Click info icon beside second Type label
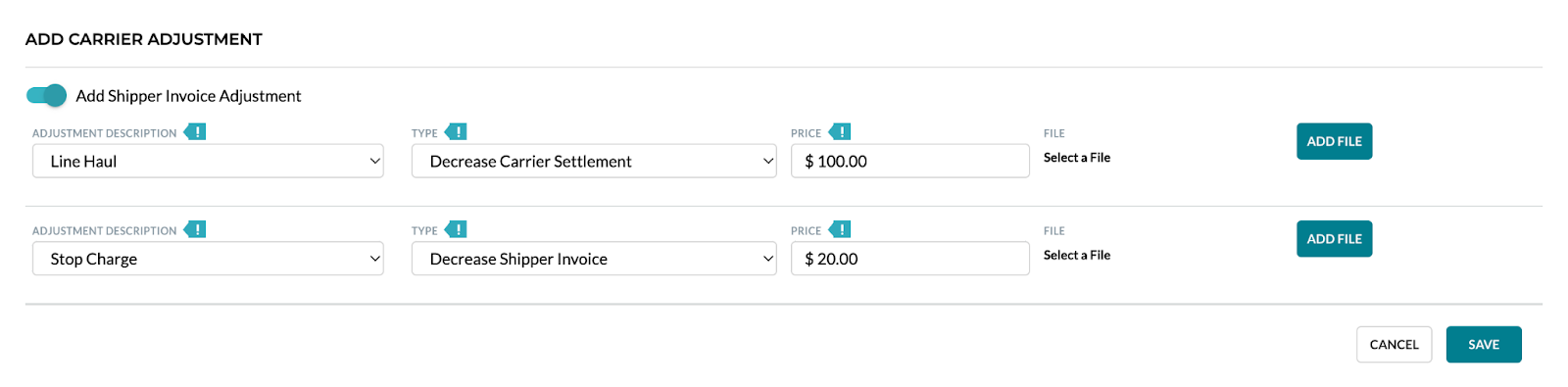The height and width of the screenshot is (387, 1568). click(456, 229)
